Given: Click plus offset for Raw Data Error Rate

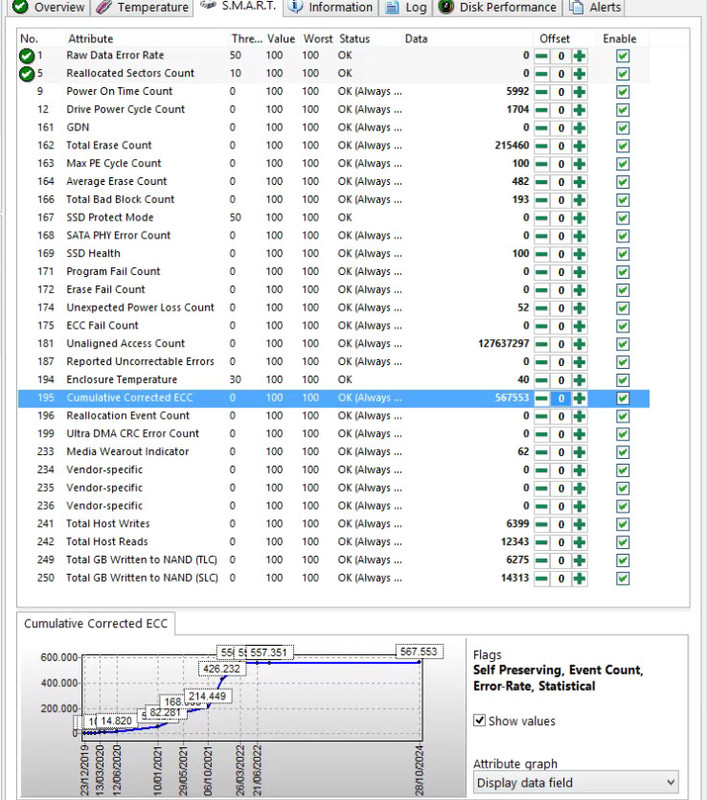Looking at the screenshot, I should point(579,56).
